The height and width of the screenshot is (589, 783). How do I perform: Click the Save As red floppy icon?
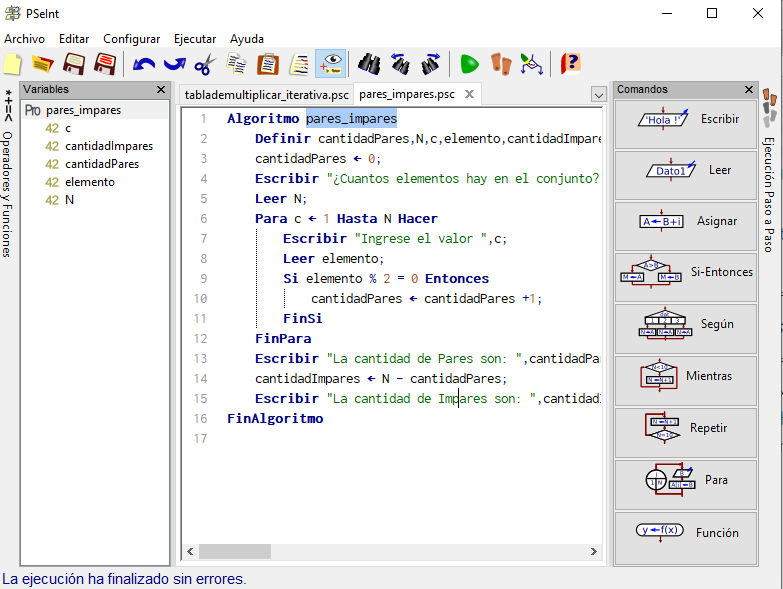[105, 64]
